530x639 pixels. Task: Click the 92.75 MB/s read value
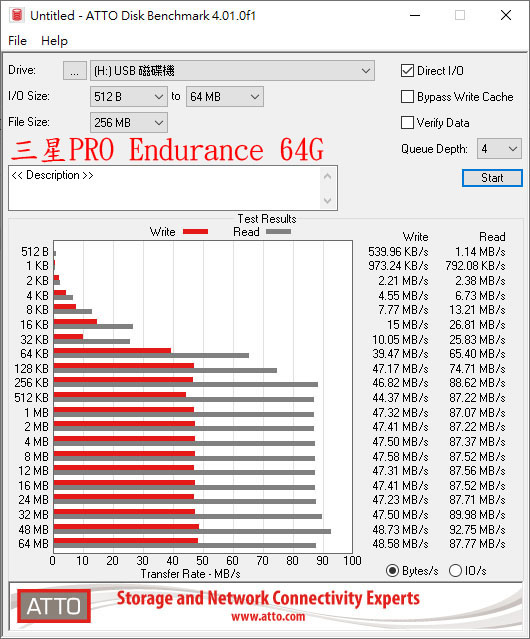pos(477,530)
